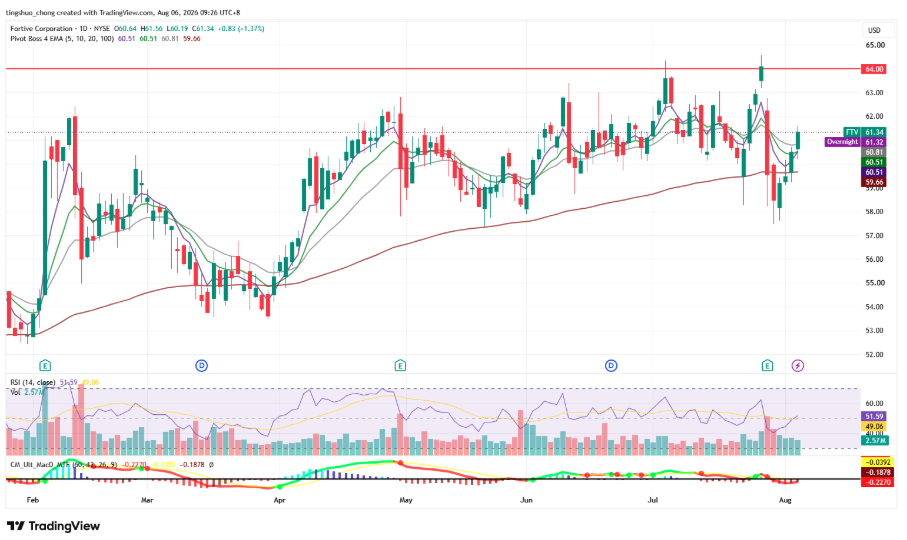Click the 58.00 price axis value
Viewport: 907px width, 540px height.
tap(875, 212)
